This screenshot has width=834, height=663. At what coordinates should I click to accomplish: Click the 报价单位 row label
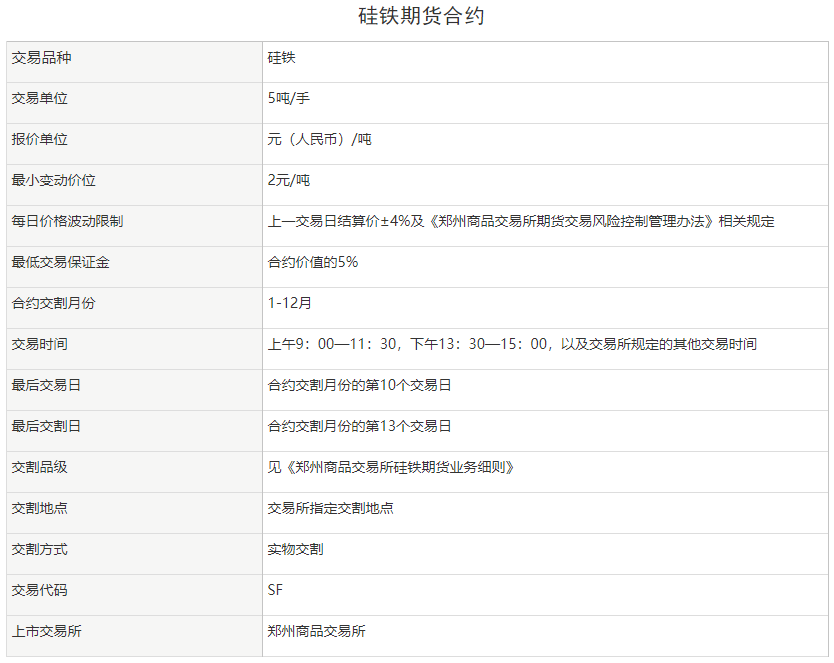pos(42,140)
